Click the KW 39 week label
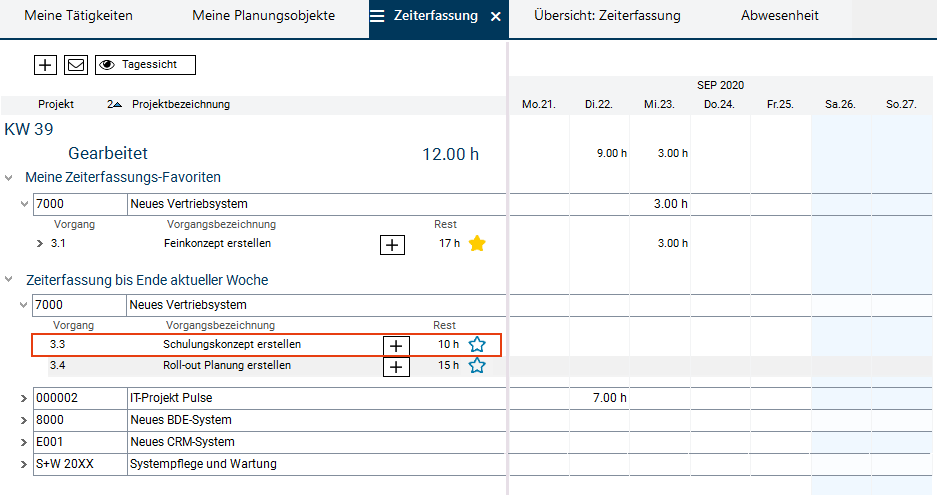The width and height of the screenshot is (939, 495). [29, 129]
